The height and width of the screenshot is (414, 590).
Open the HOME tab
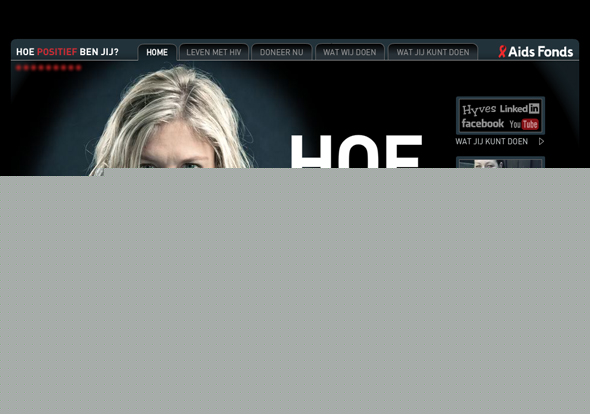157,52
